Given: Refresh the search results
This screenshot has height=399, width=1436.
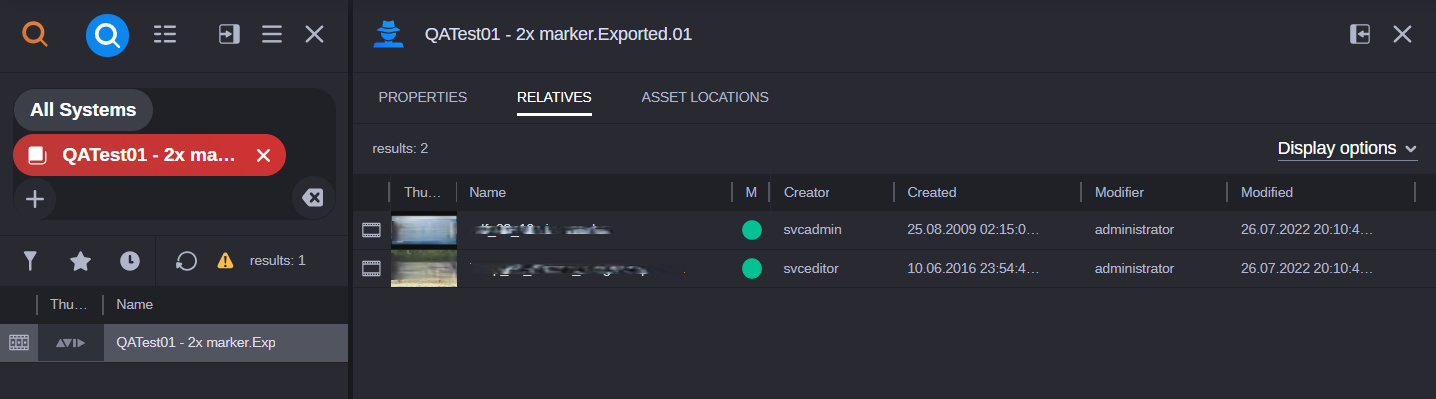Looking at the screenshot, I should (x=186, y=261).
